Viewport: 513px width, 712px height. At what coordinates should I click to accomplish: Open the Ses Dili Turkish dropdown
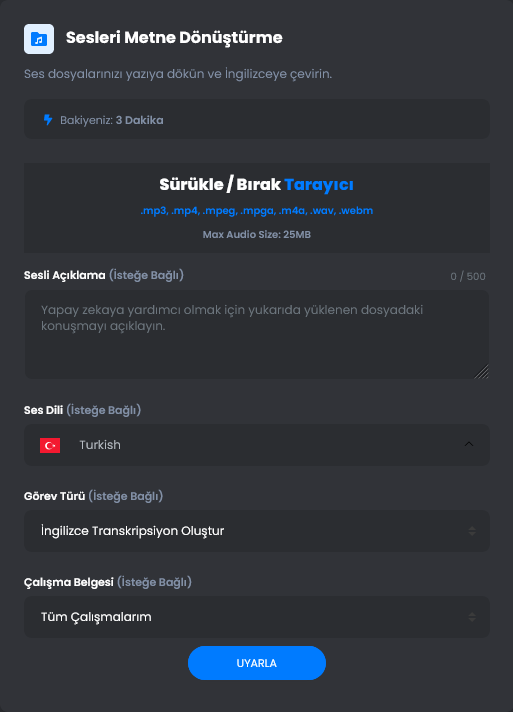[257, 445]
